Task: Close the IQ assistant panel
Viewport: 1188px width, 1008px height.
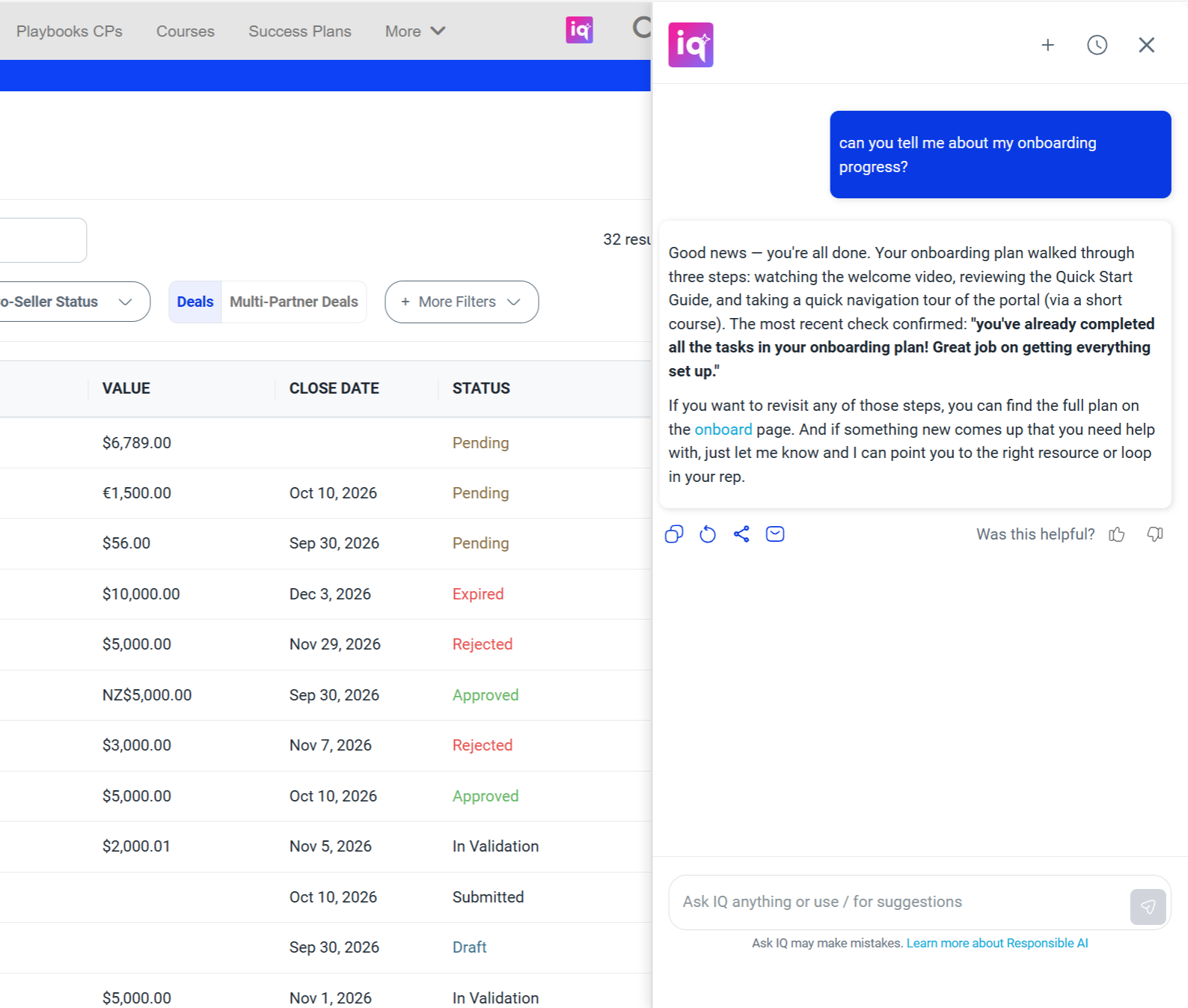Action: (1147, 45)
